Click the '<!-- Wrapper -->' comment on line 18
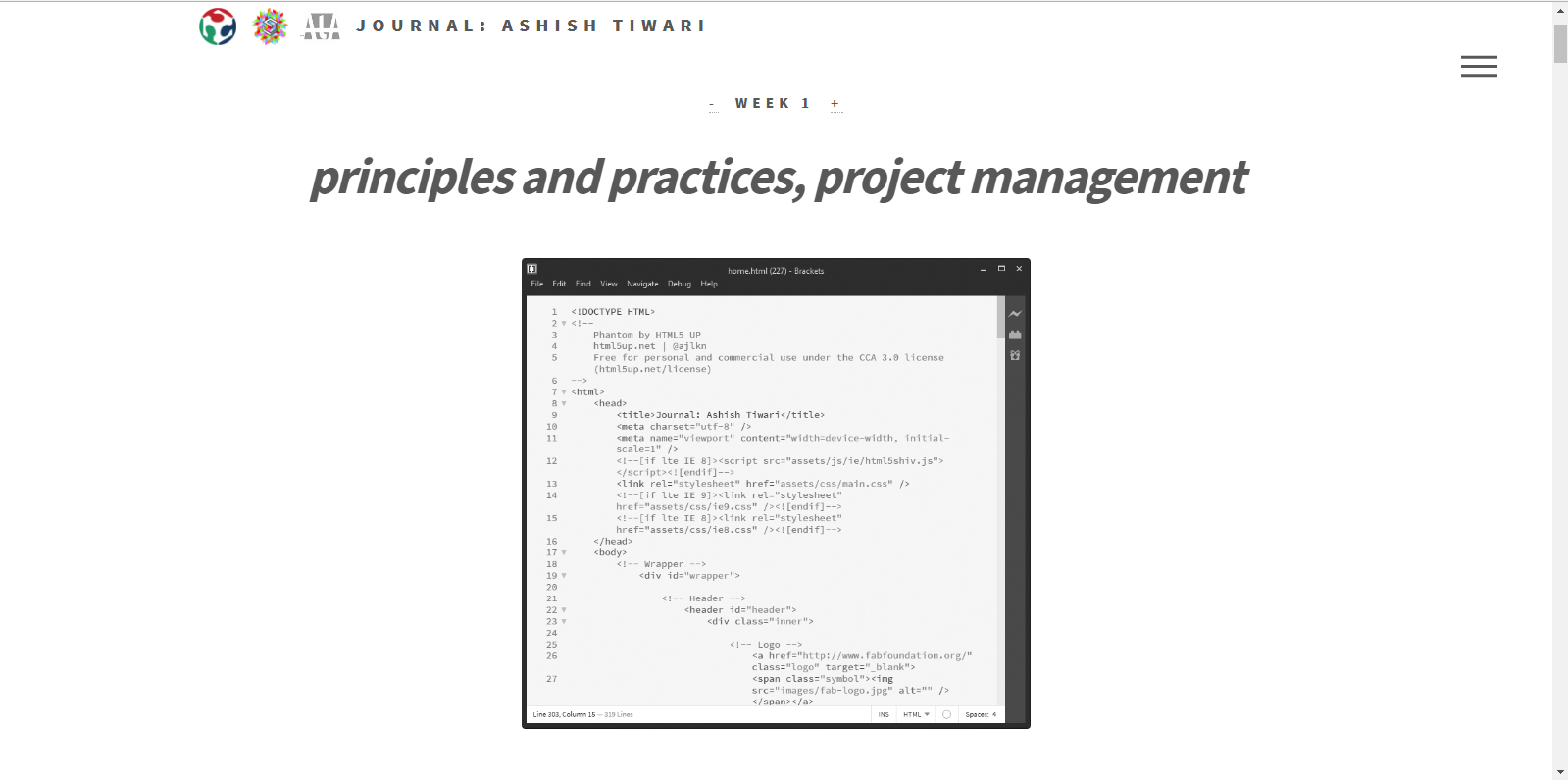 661,564
